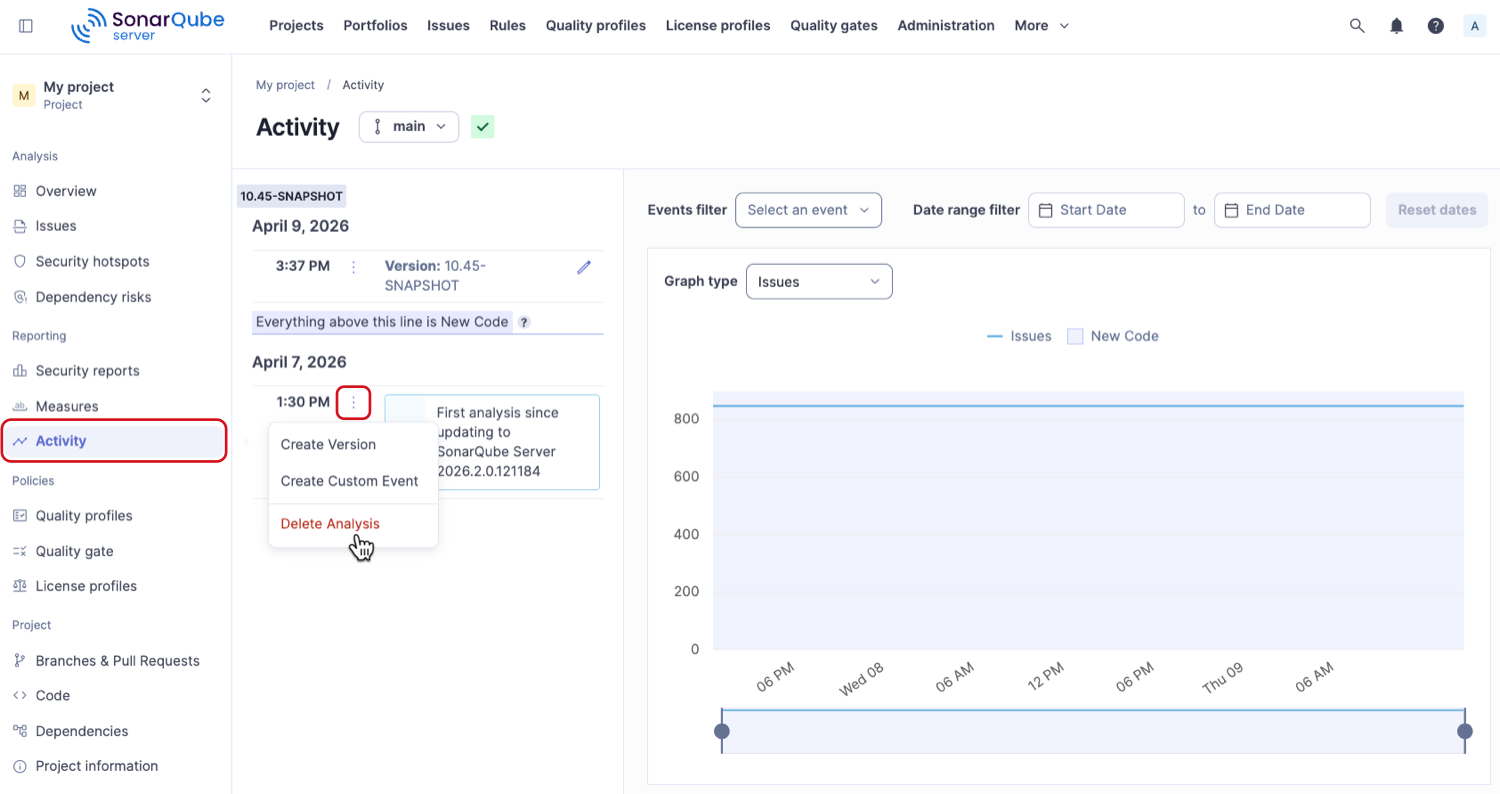Open the More navigation dropdown
This screenshot has height=794, width=1500.
[x=1041, y=26]
